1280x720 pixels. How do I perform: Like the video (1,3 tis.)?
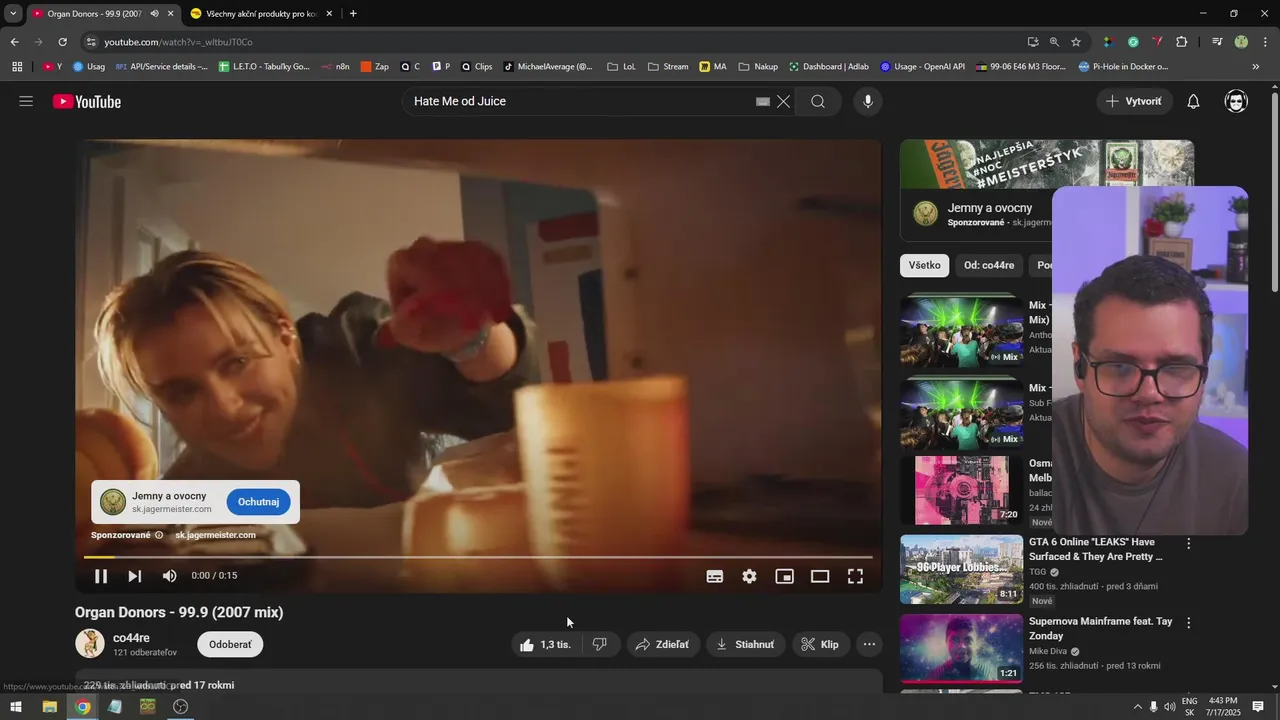(545, 644)
